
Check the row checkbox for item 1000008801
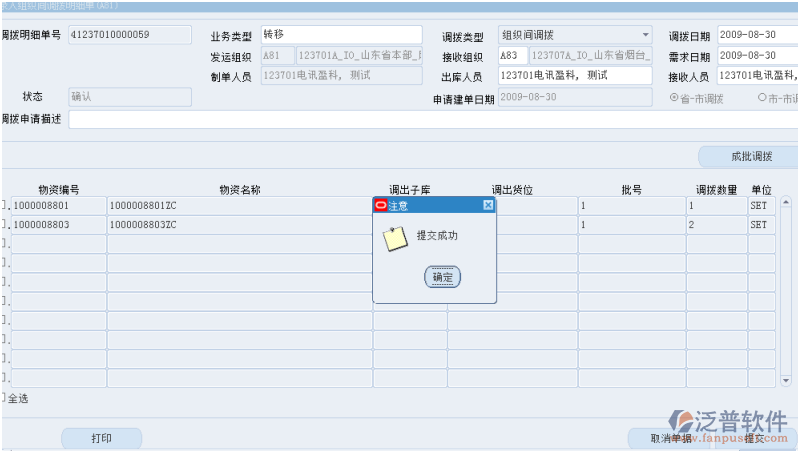[x=3, y=206]
